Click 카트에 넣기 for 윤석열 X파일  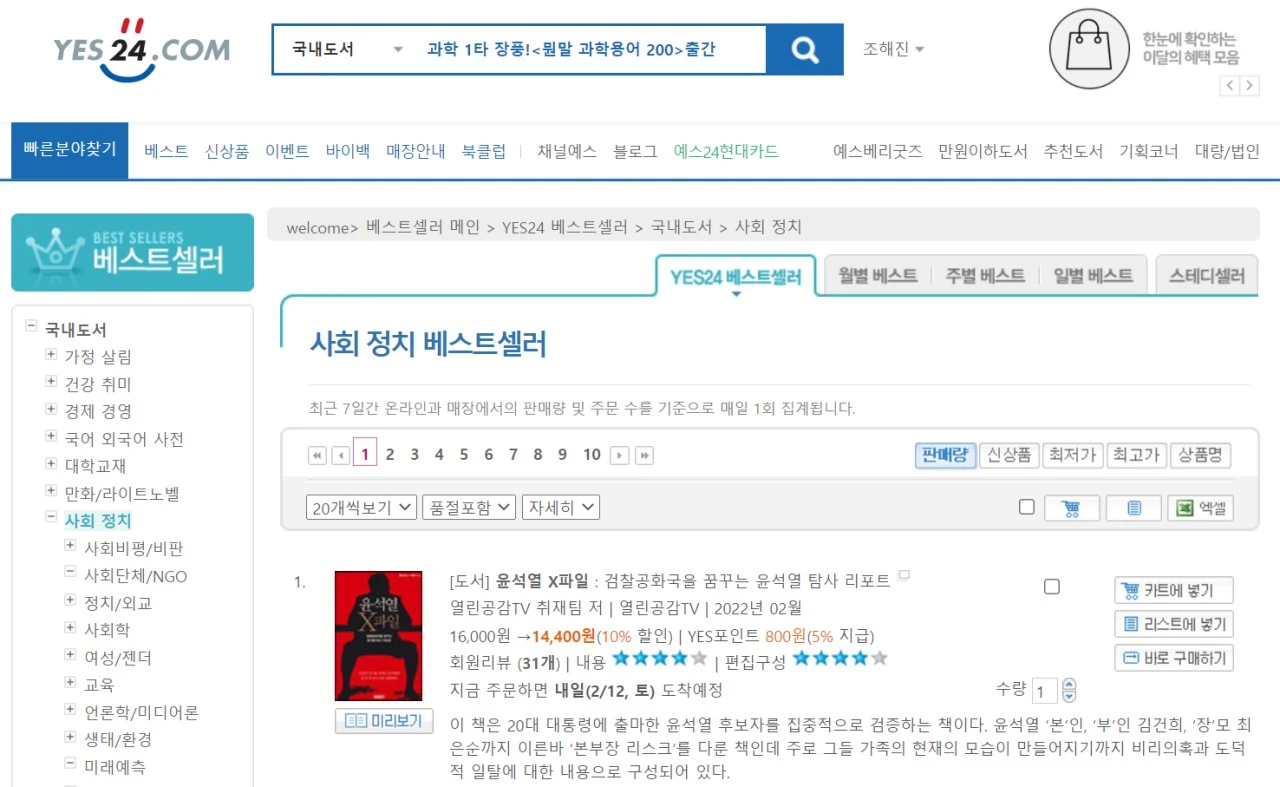point(1174,590)
